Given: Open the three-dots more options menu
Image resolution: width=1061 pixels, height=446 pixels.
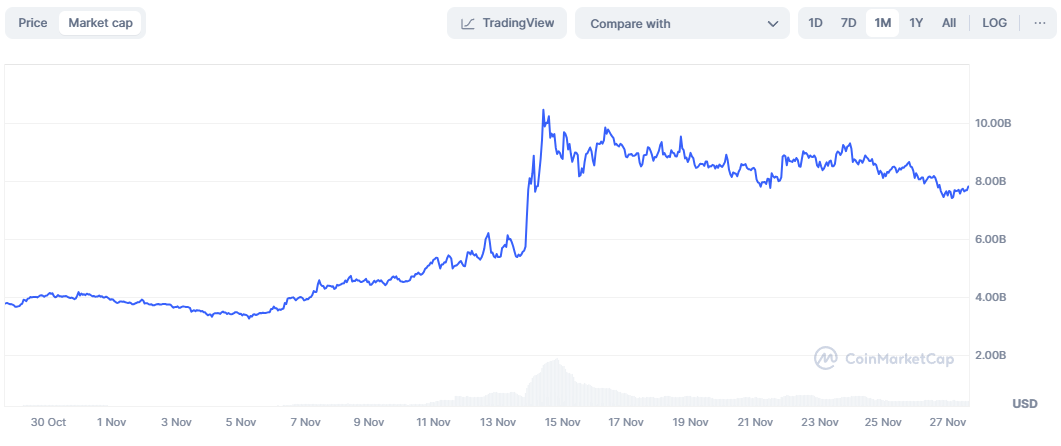Looking at the screenshot, I should pyautogui.click(x=1039, y=23).
